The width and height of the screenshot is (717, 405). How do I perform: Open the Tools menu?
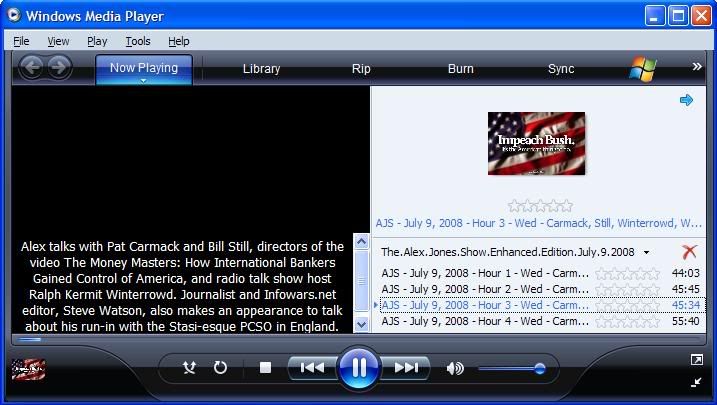point(138,41)
